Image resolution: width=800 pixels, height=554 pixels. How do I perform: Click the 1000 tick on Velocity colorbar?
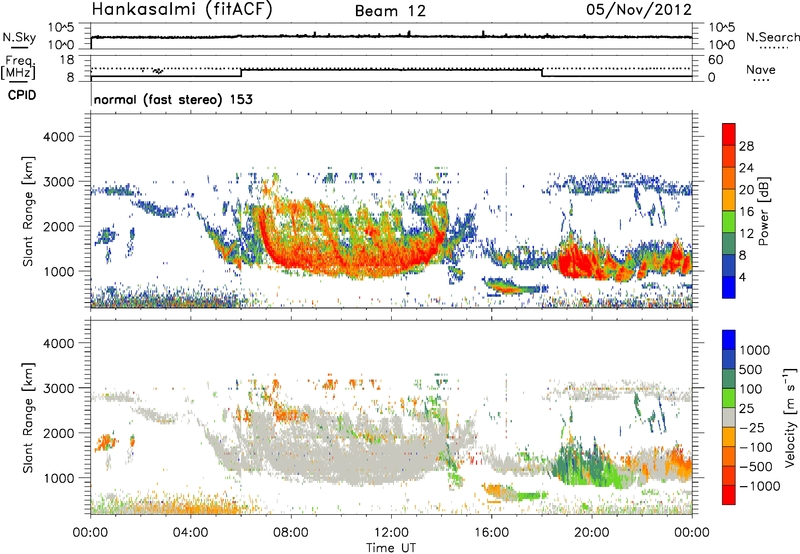click(x=755, y=350)
